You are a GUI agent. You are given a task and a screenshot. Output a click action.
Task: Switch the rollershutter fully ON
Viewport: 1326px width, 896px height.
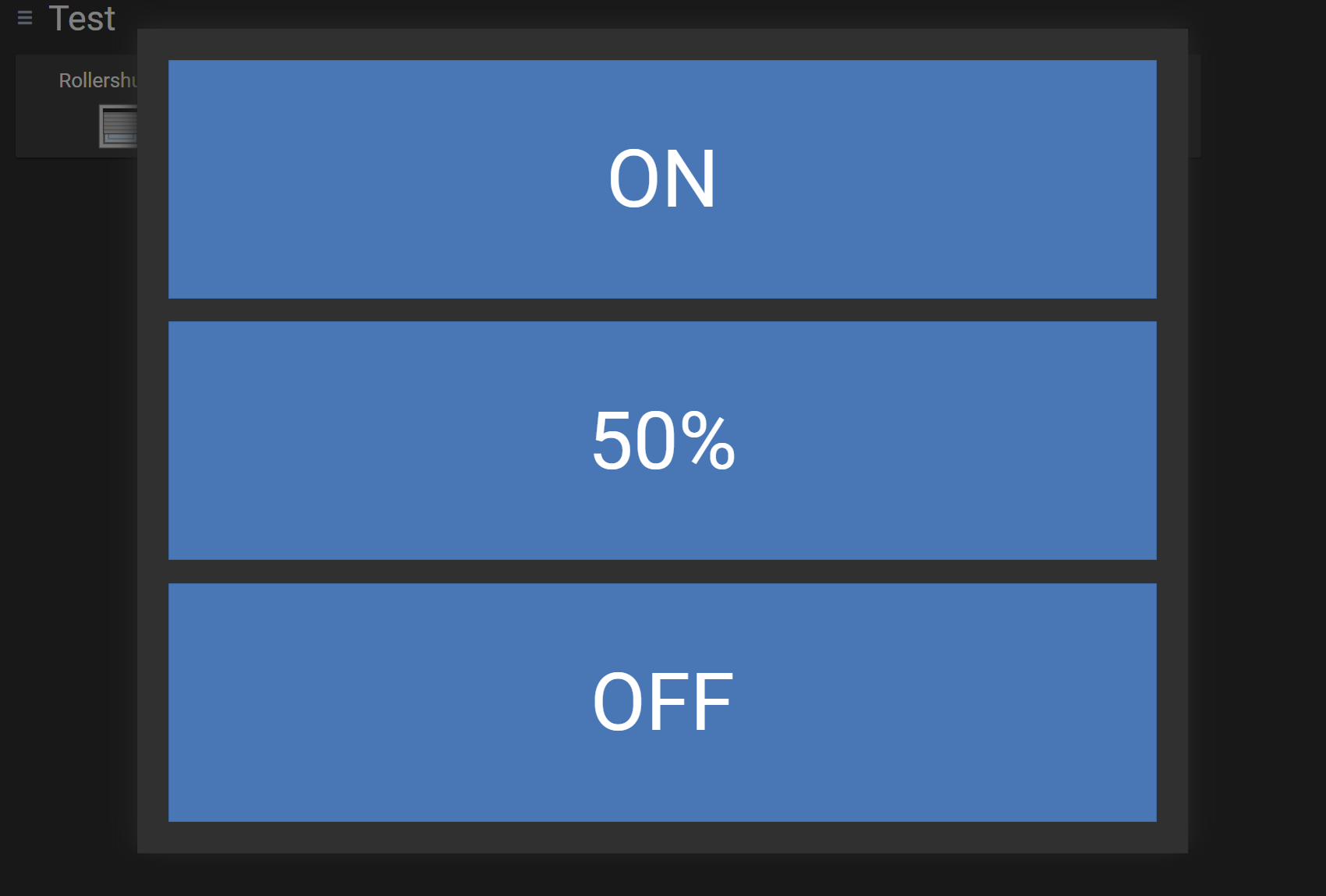pyautogui.click(x=662, y=179)
